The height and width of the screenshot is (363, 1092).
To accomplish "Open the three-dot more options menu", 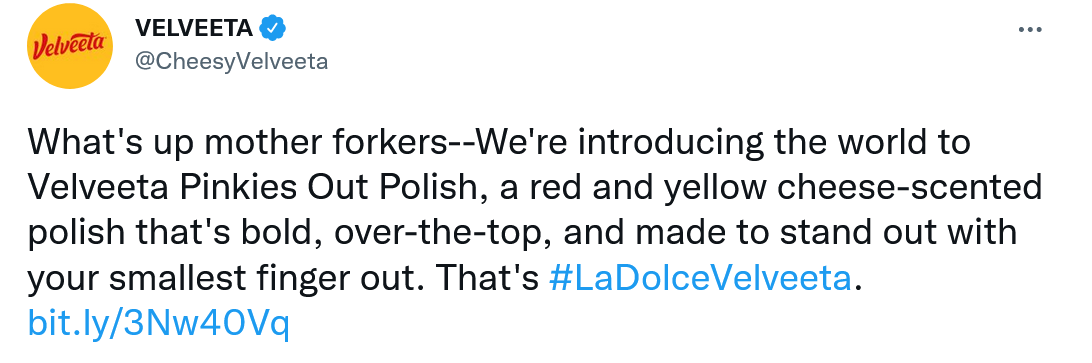I will (1029, 29).
